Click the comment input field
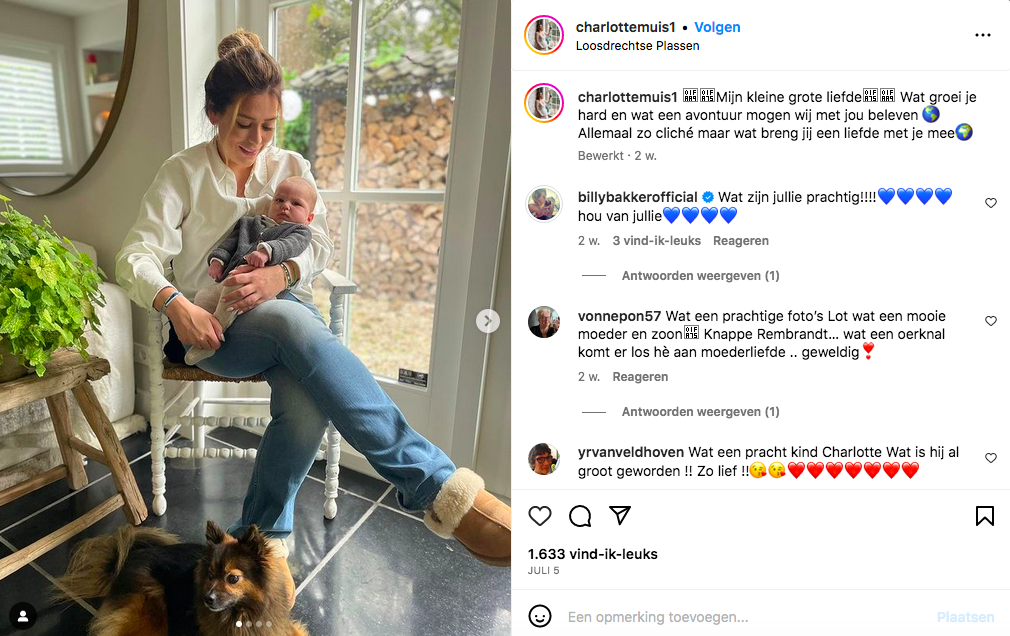 coord(747,617)
